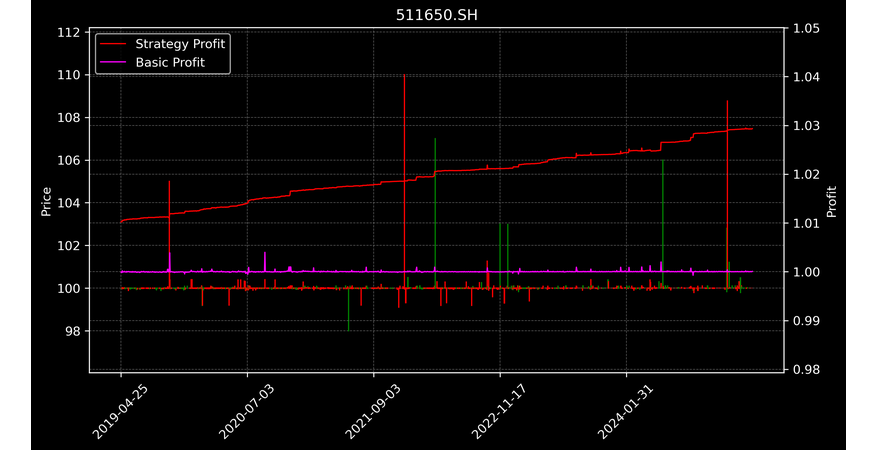Click the 1.02 profit tick label
Viewport: 878px width, 450px height.
[x=806, y=175]
